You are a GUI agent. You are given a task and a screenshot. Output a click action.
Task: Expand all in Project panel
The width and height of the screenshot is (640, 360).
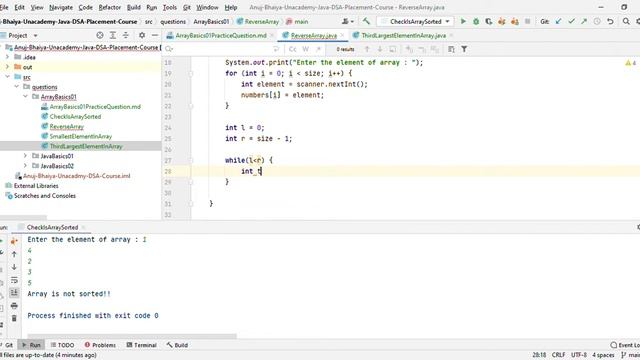[113, 36]
